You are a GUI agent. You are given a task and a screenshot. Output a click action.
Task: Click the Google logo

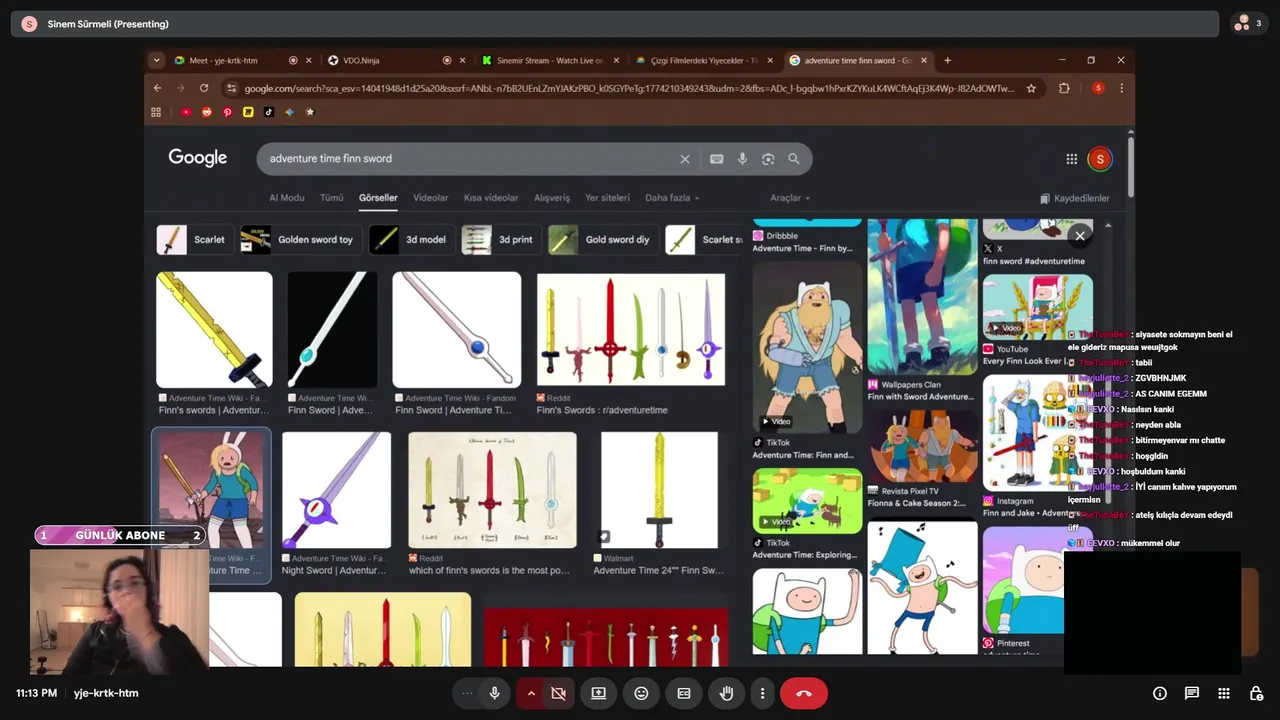(x=197, y=158)
